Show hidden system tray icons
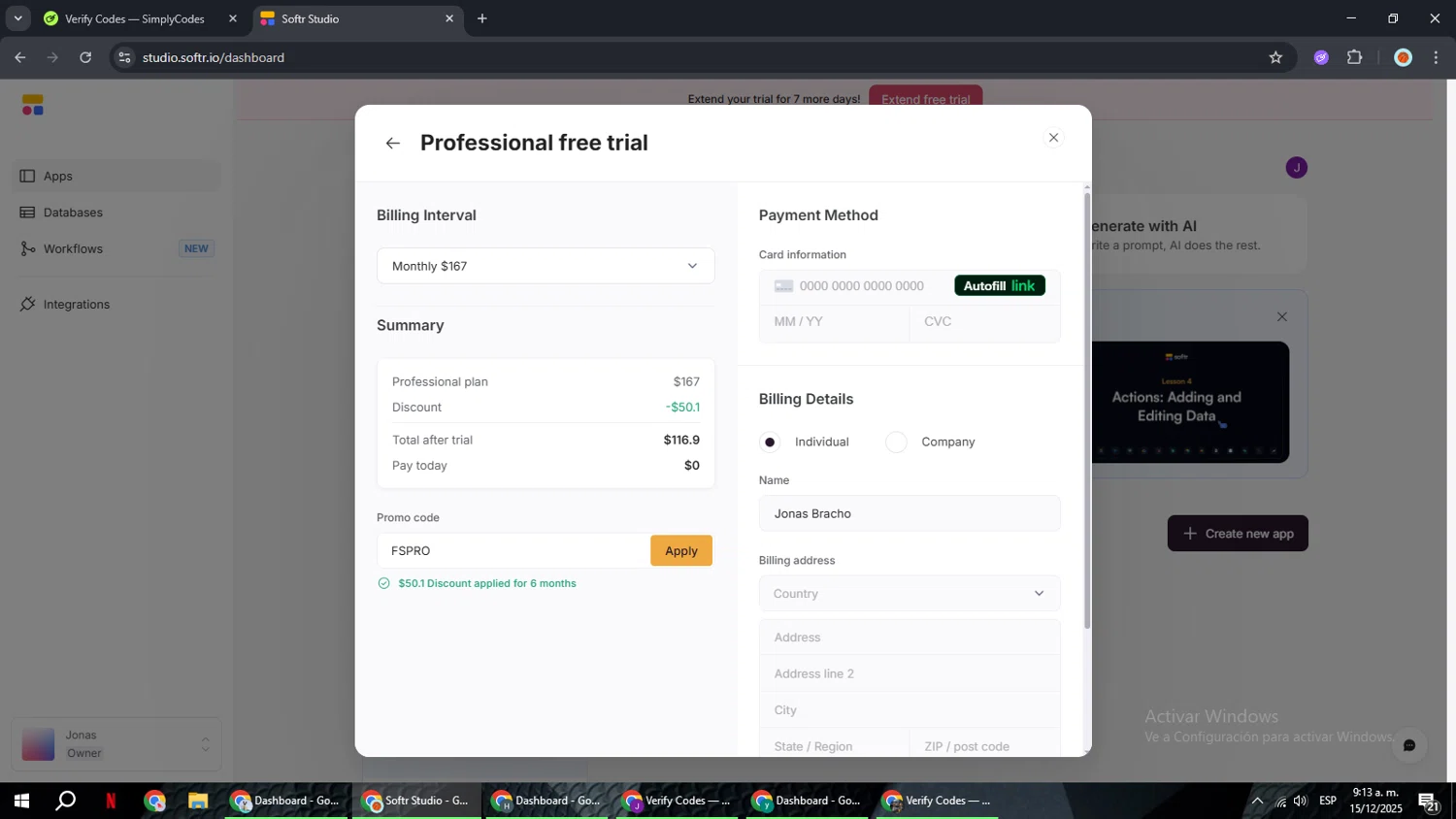This screenshot has width=1456, height=819. click(x=1257, y=801)
